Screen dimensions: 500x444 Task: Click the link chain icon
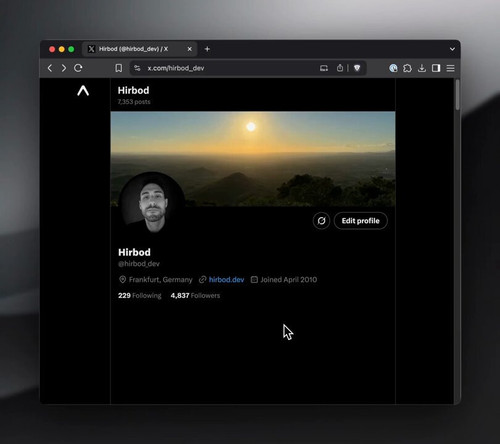tap(202, 280)
